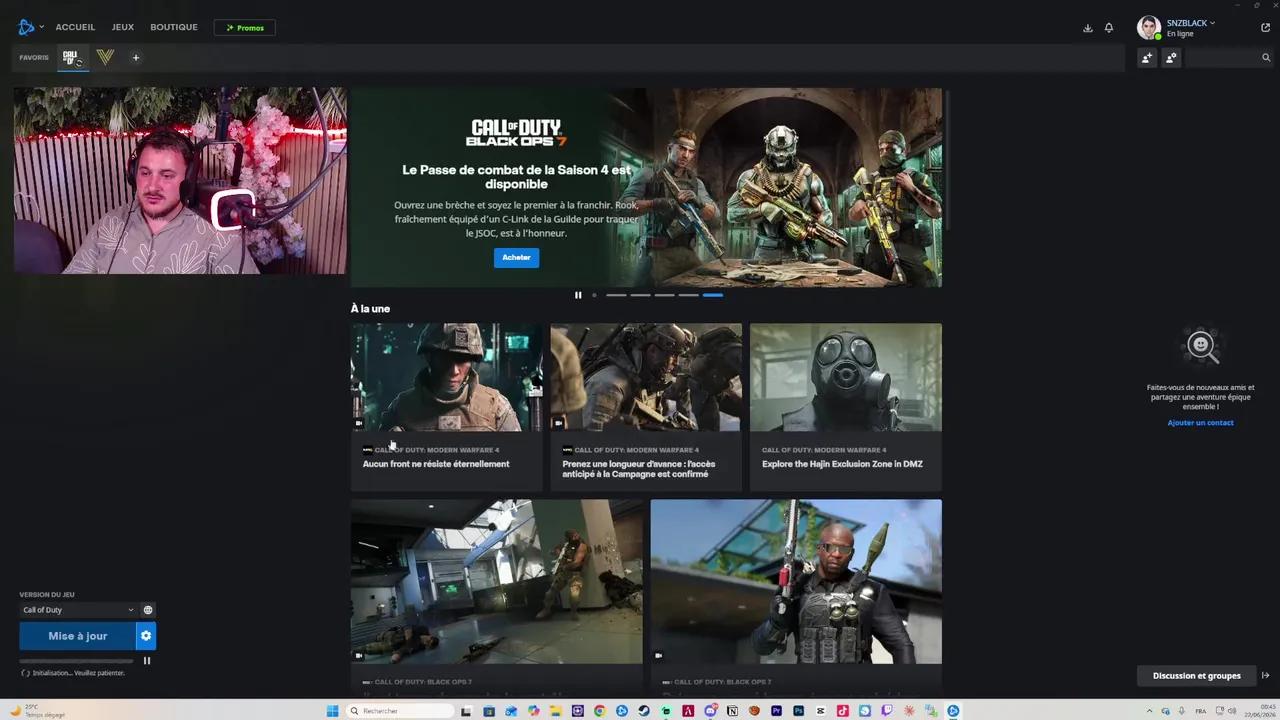Add a game to favorites bar

coord(136,58)
